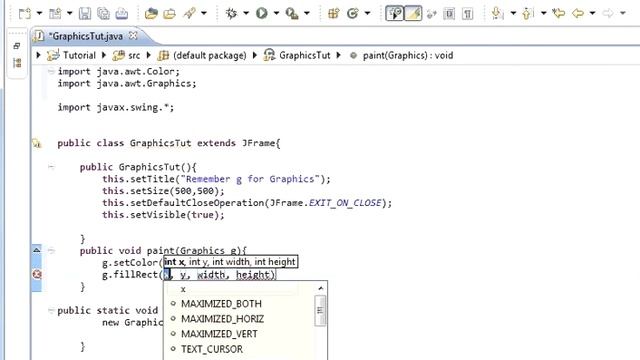Click the y parameter placeholder in fillRect

(183, 275)
